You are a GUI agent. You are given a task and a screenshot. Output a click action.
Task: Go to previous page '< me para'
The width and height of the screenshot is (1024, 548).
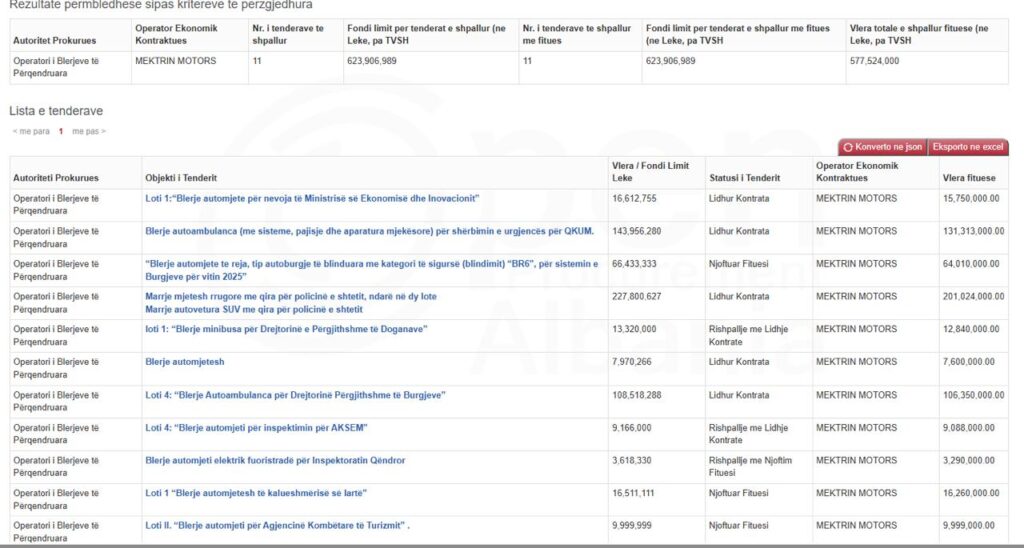pos(31,131)
